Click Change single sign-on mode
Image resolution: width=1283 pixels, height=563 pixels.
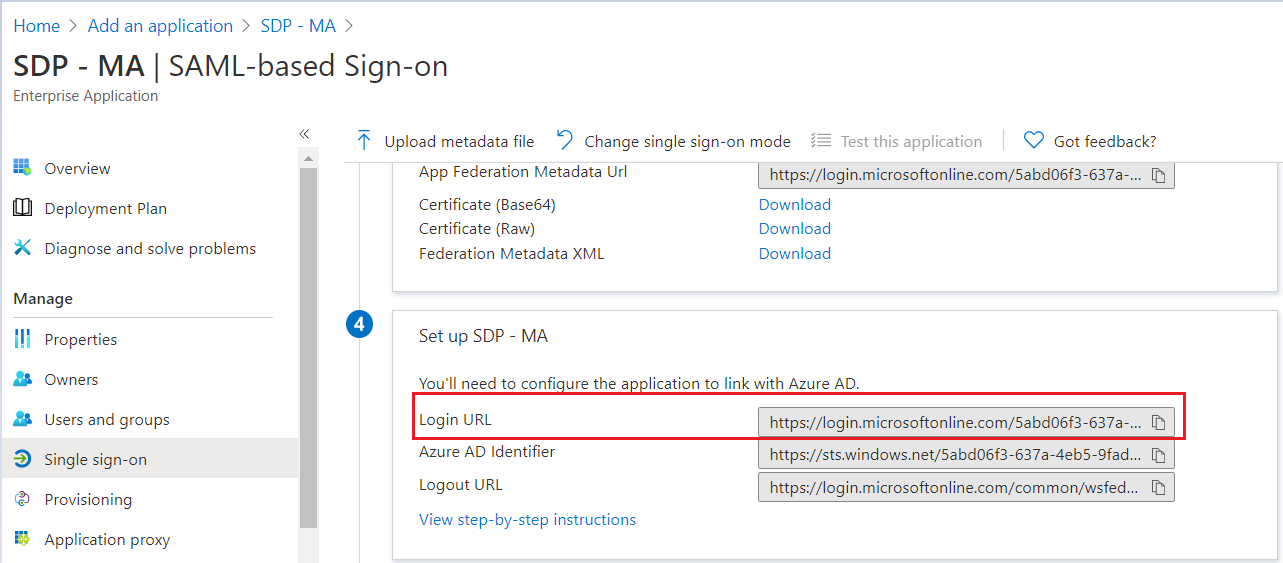coord(687,141)
